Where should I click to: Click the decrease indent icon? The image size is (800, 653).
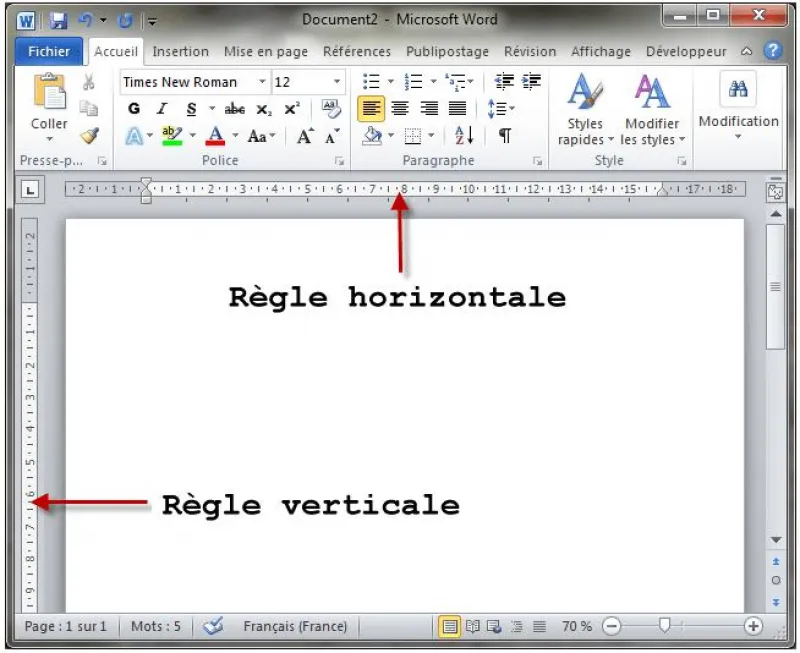coord(504,82)
